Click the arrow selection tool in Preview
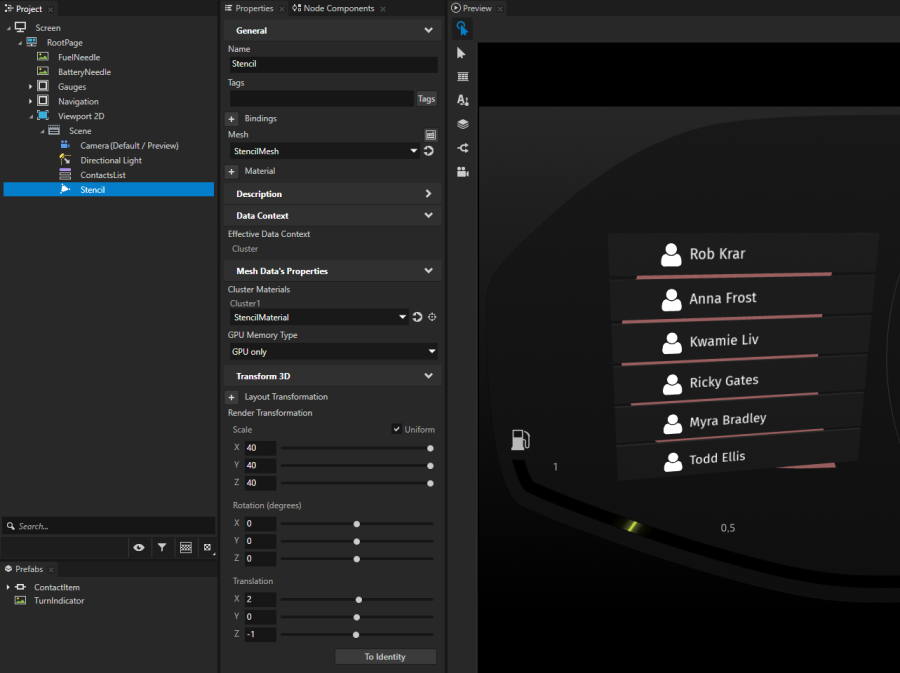The height and width of the screenshot is (673, 900). tap(462, 53)
